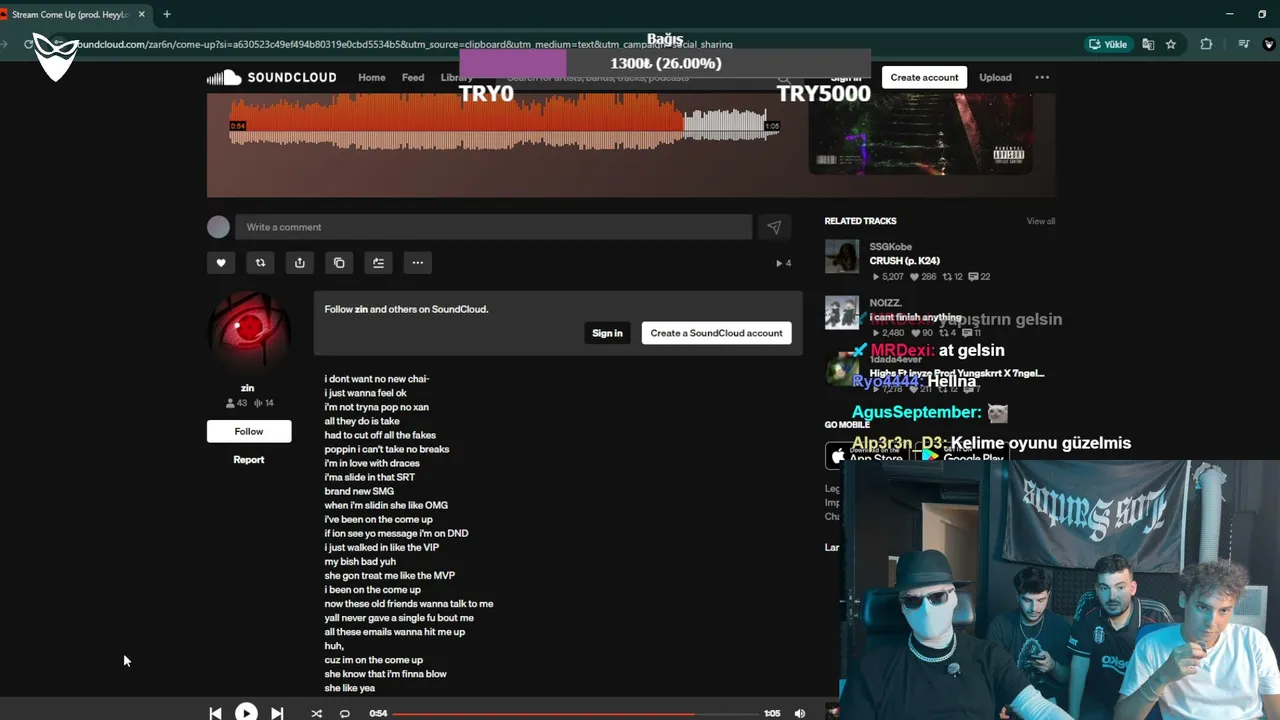
Task: Click the elapsed time 0:54 in the player
Action: coord(378,713)
